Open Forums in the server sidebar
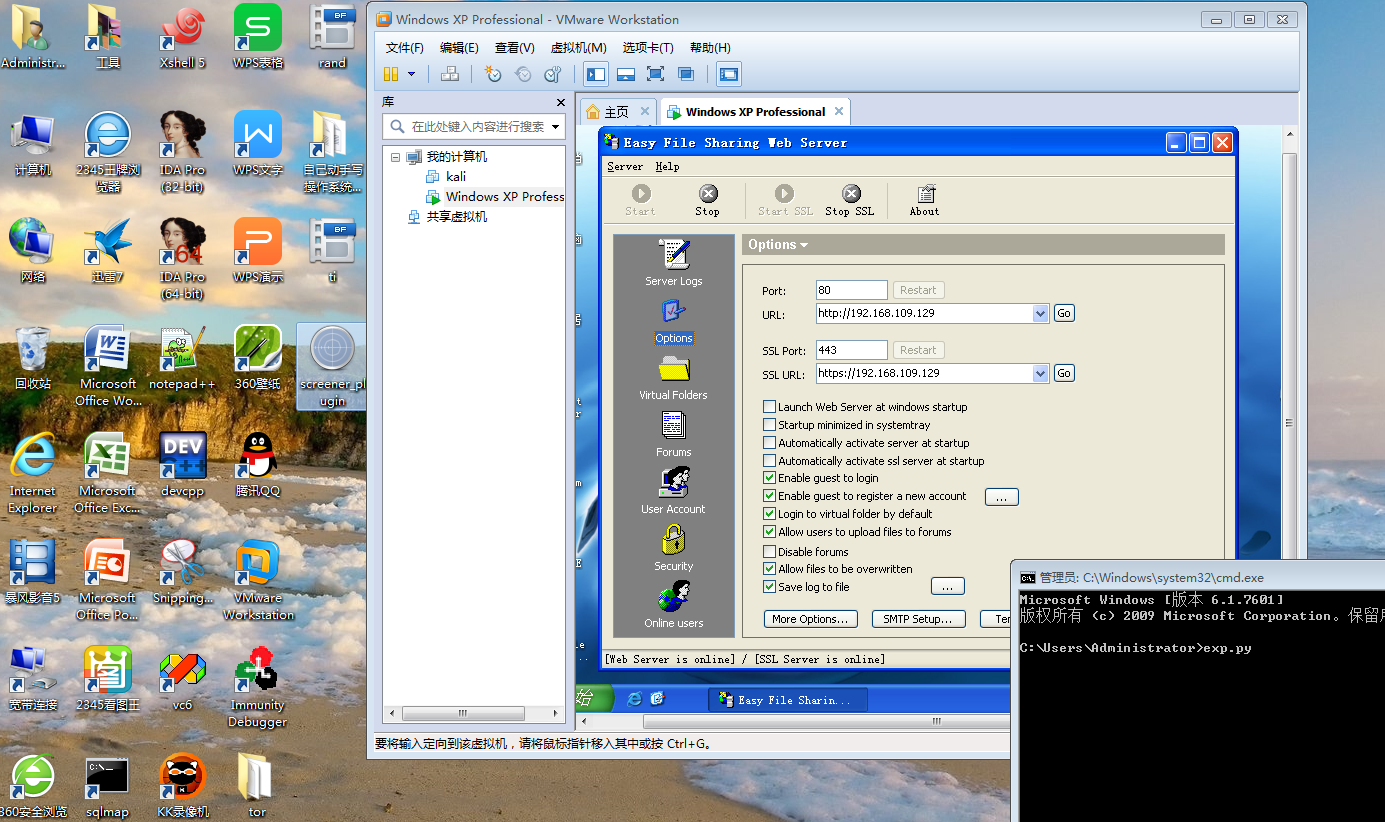Image resolution: width=1385 pixels, height=822 pixels. pos(674,435)
